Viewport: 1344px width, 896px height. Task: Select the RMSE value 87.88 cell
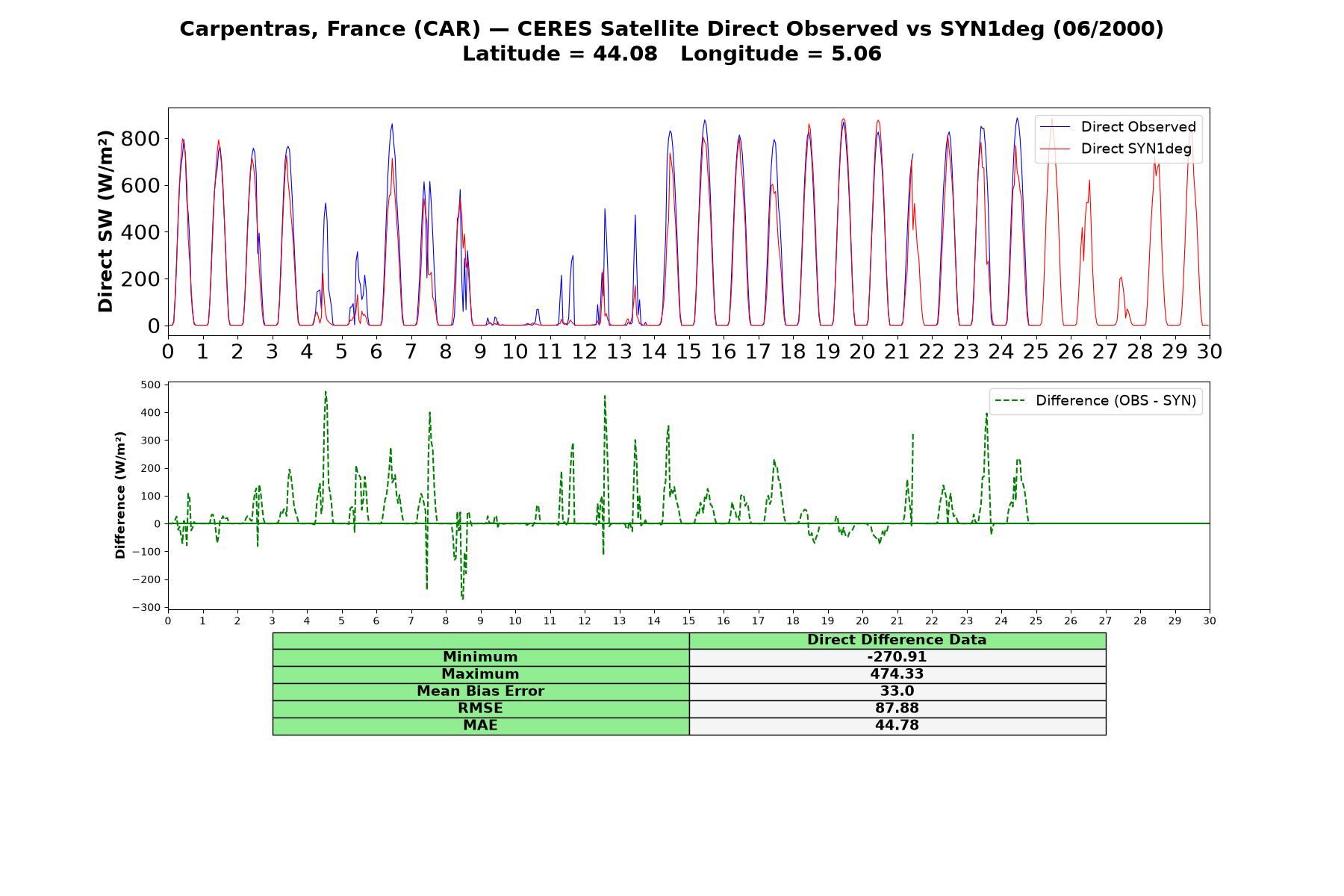897,709
